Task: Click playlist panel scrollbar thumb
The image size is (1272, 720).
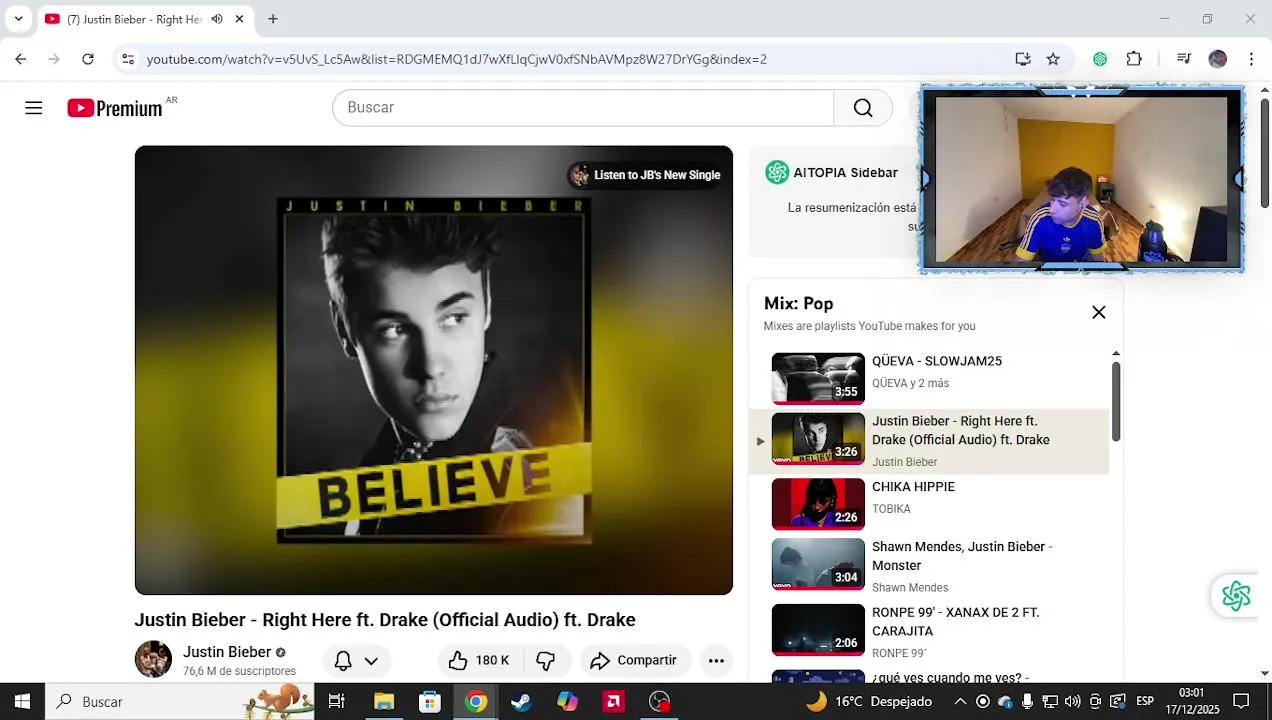Action: tap(1115, 400)
